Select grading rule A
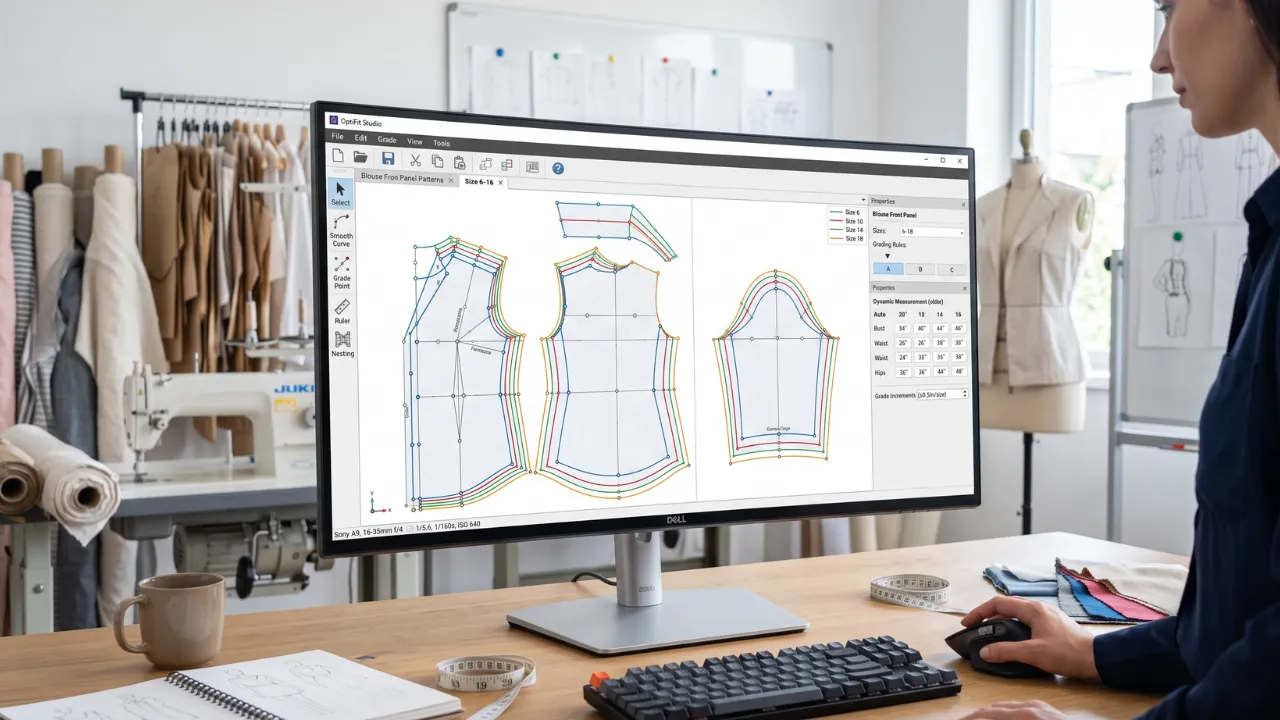Viewport: 1280px width, 720px height. (888, 269)
